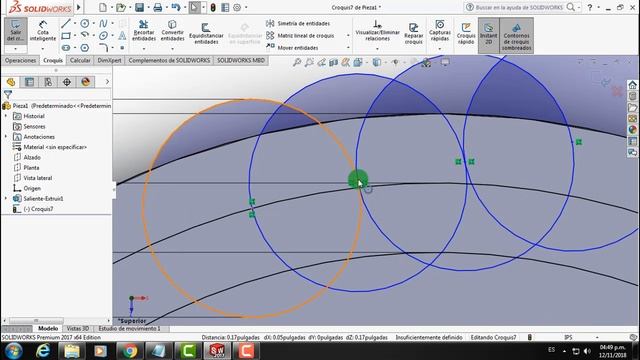Click Recortar entidades trim tool
This screenshot has height=360, width=640.
(144, 31)
